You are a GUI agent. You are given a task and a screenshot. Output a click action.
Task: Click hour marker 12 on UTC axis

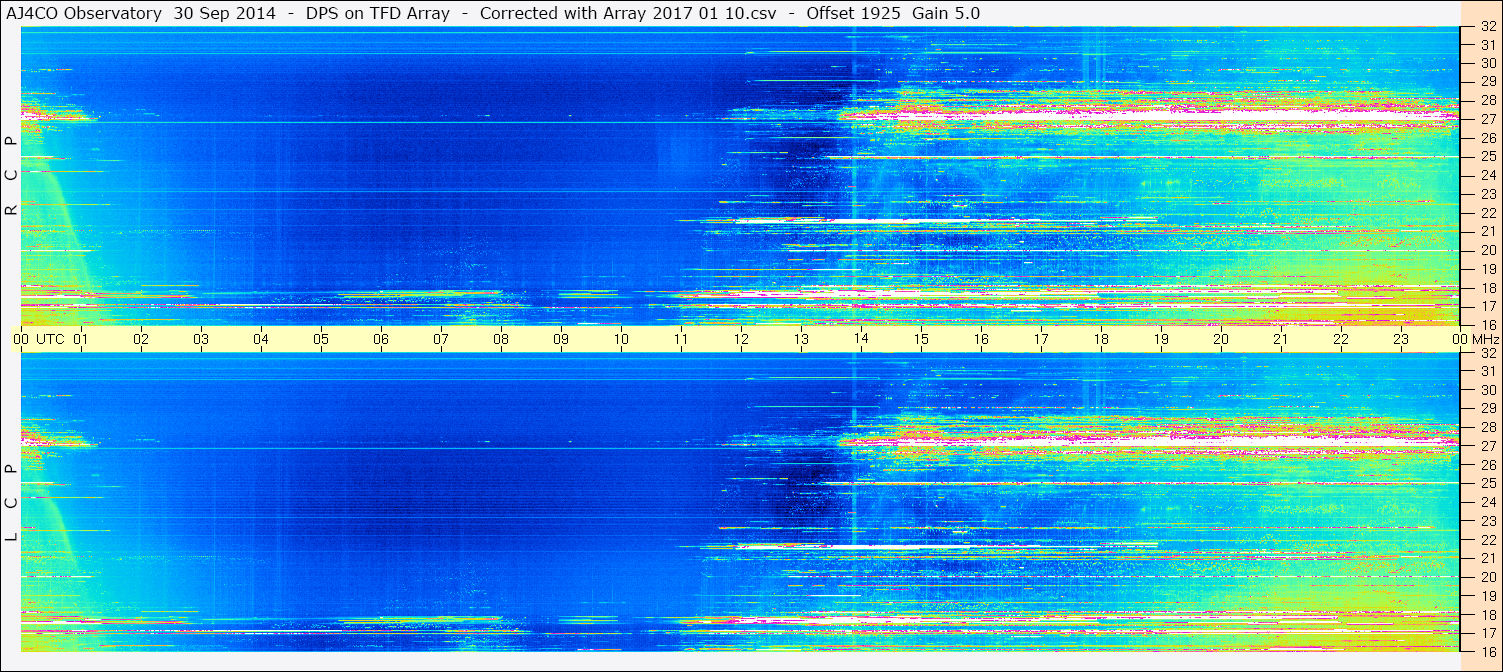point(741,339)
